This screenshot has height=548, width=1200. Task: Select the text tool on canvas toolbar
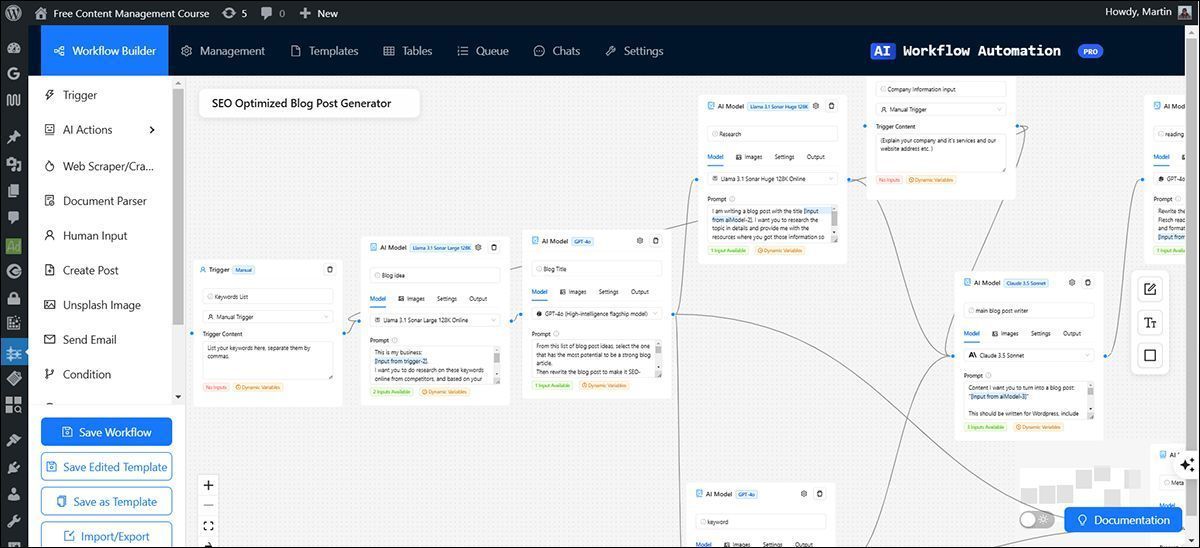1150,322
